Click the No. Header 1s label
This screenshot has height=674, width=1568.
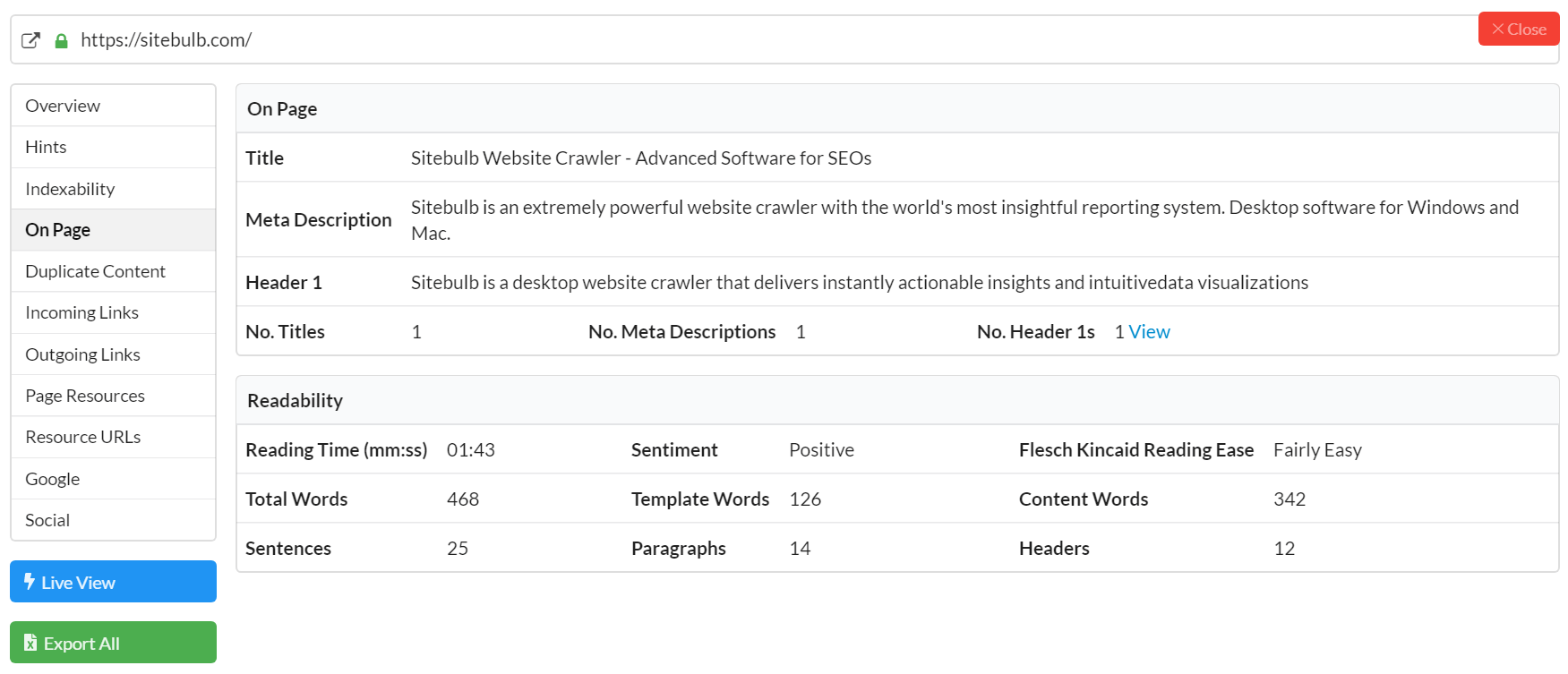(x=1036, y=332)
